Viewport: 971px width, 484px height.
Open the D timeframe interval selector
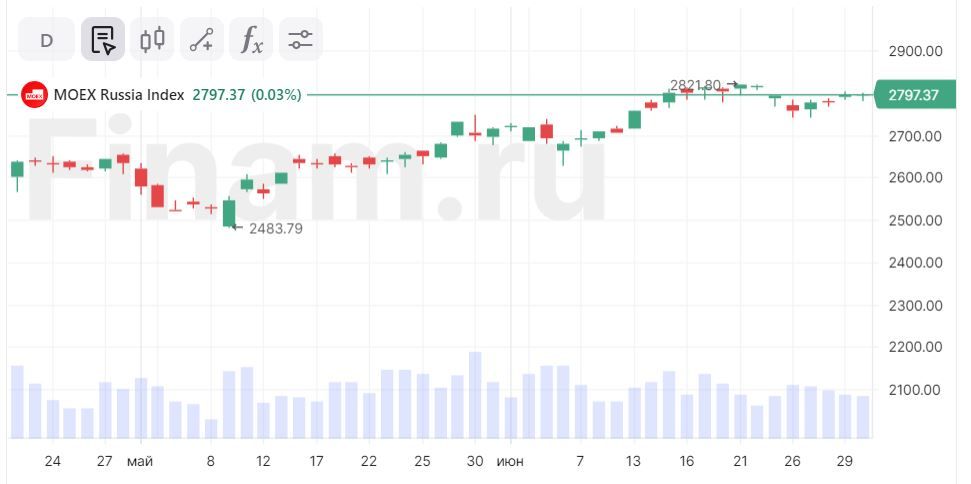pos(46,40)
